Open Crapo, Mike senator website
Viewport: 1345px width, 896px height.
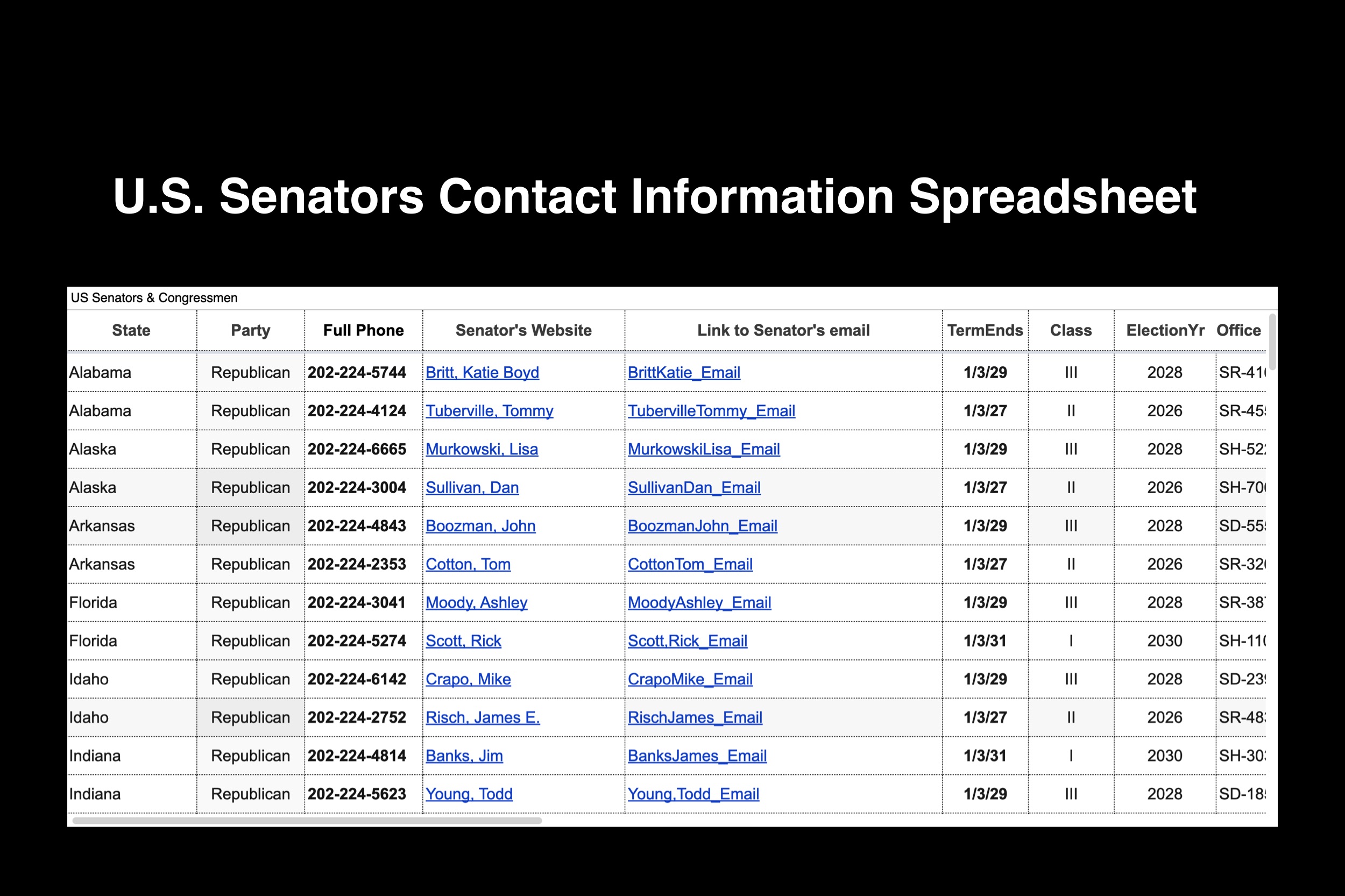[468, 679]
